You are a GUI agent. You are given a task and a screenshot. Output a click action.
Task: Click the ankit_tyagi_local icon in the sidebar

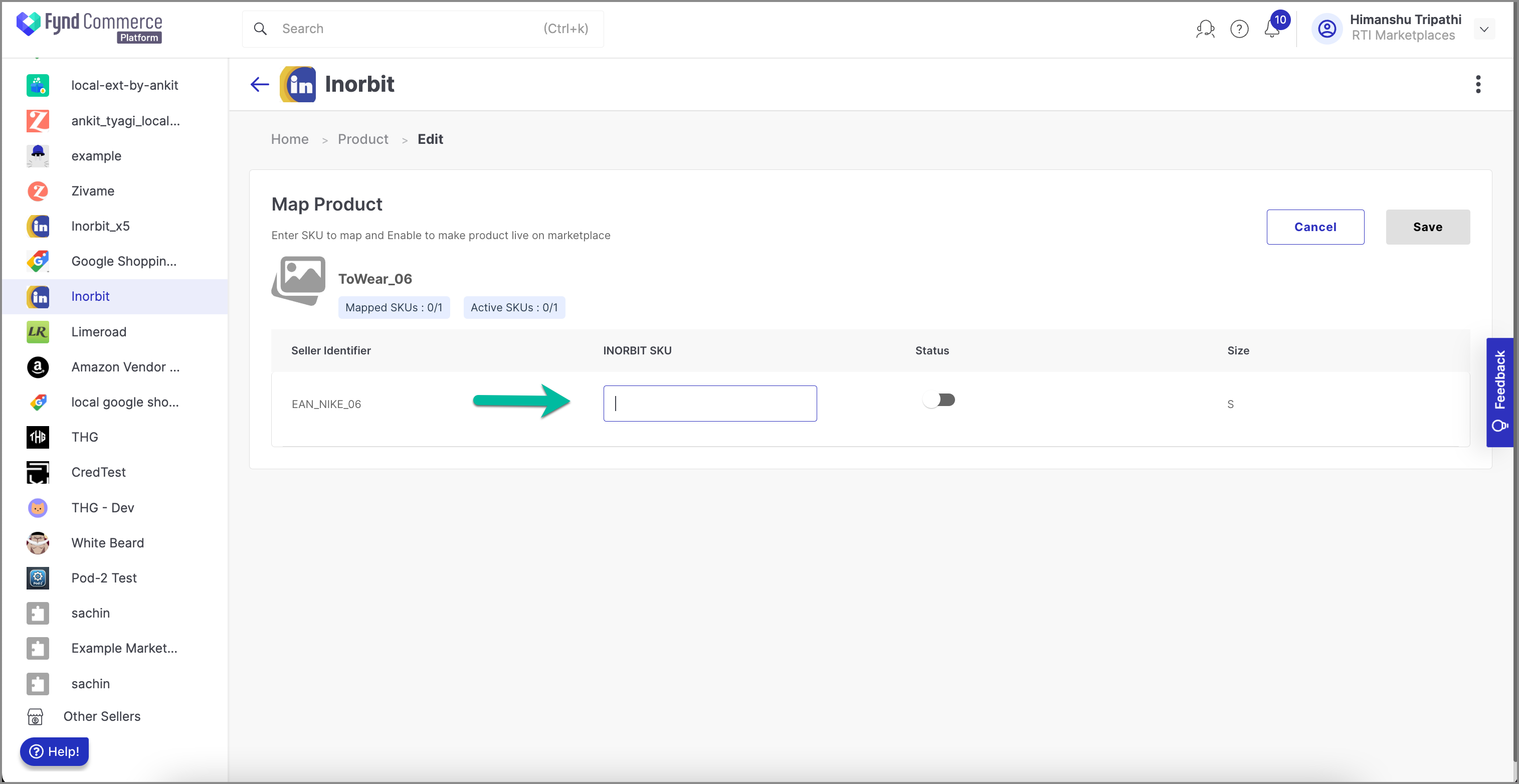(38, 121)
